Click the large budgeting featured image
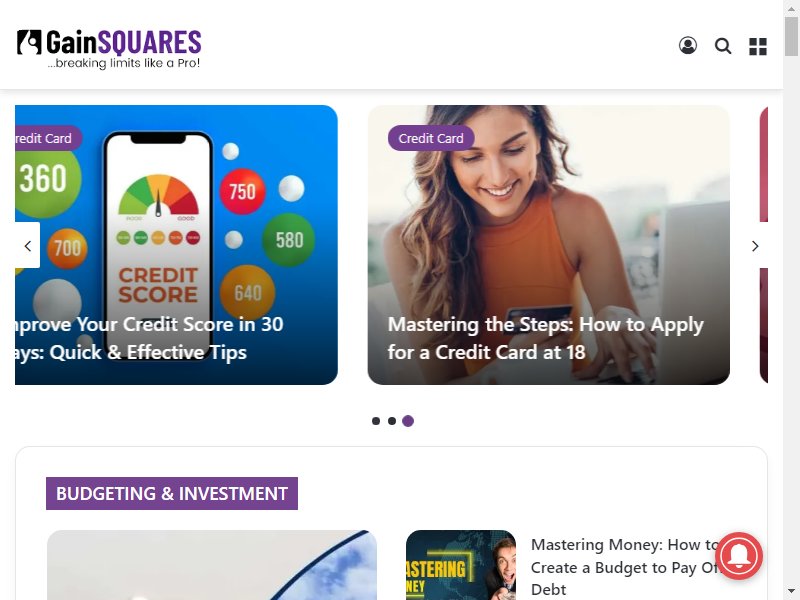 [212, 565]
